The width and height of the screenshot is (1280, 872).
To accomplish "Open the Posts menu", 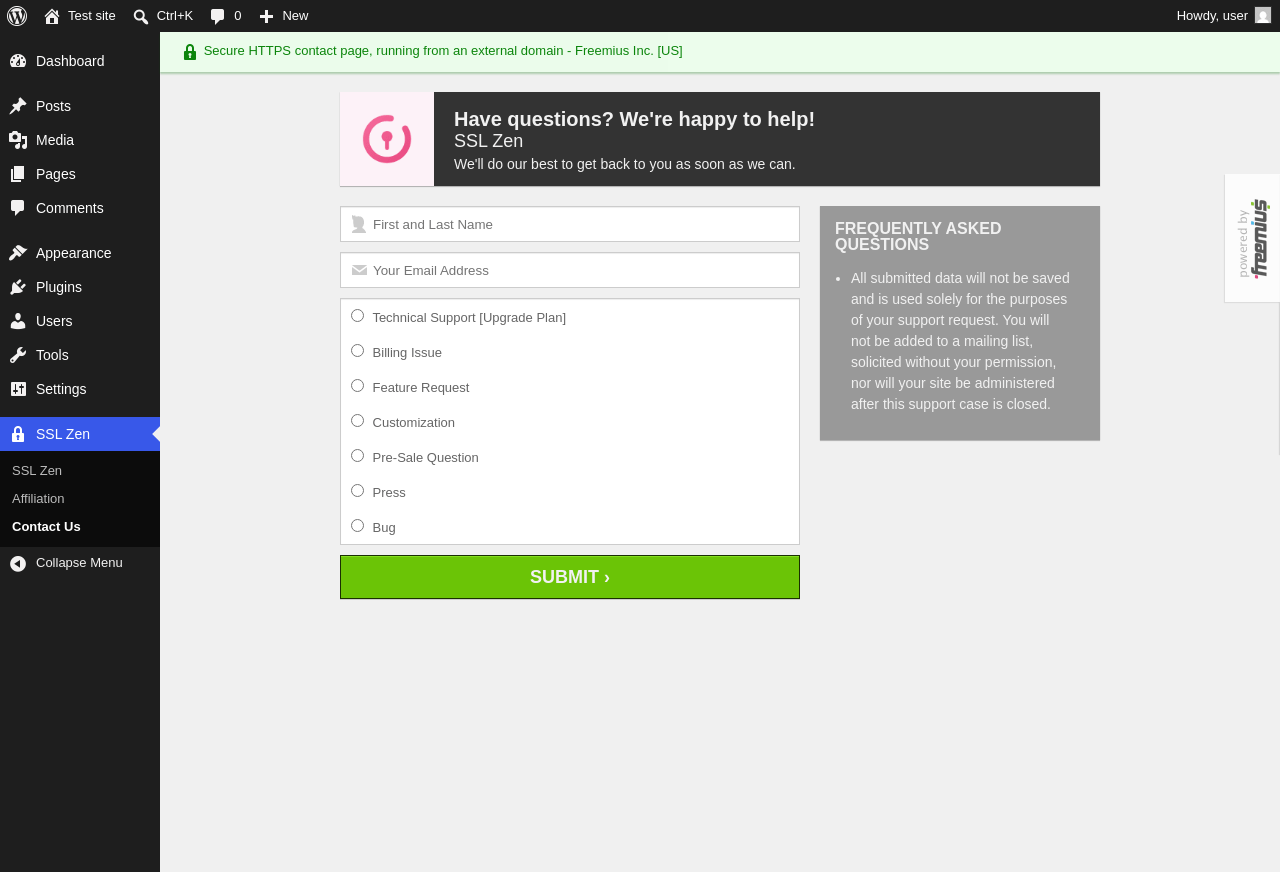I will pyautogui.click(x=80, y=106).
